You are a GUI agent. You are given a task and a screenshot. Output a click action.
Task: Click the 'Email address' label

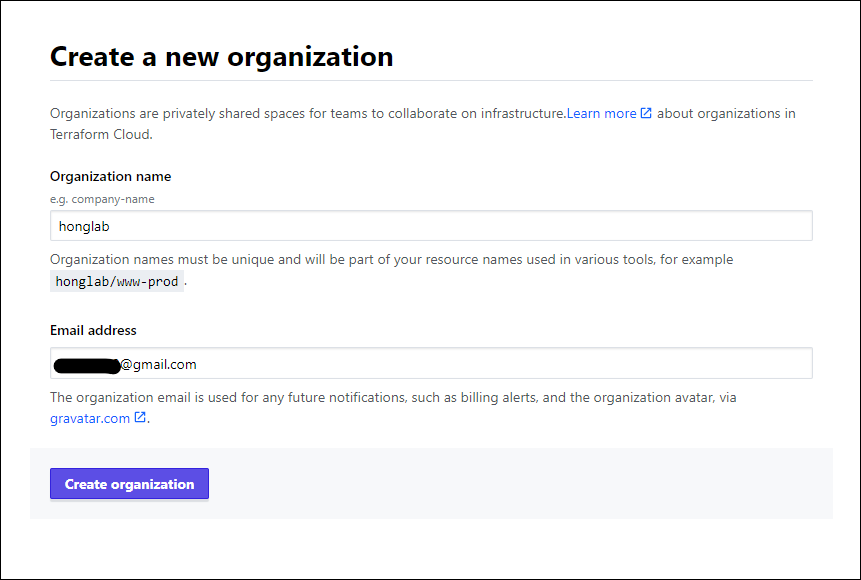pyautogui.click(x=93, y=330)
